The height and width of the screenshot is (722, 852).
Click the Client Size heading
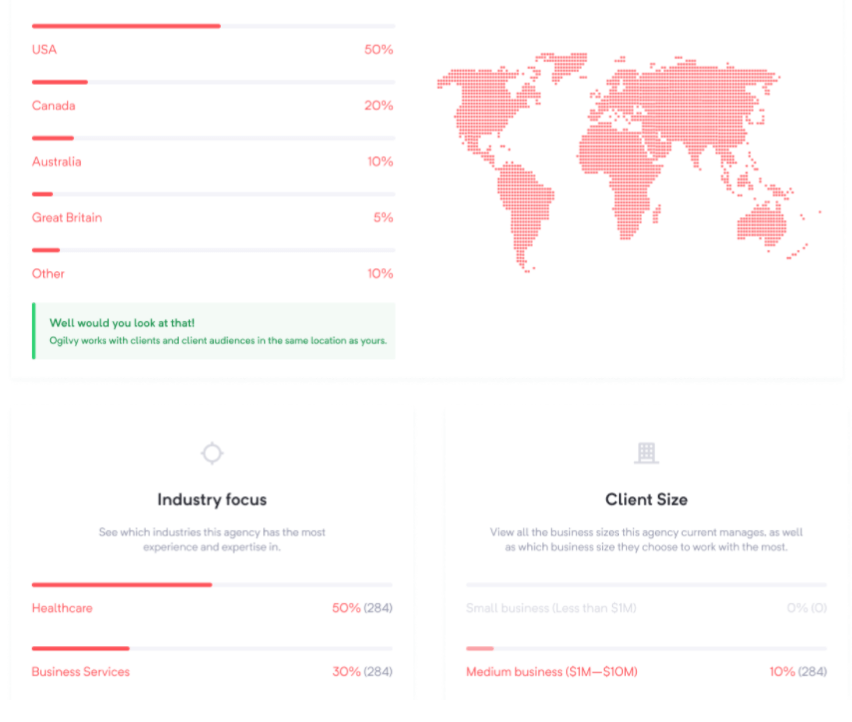pyautogui.click(x=646, y=499)
